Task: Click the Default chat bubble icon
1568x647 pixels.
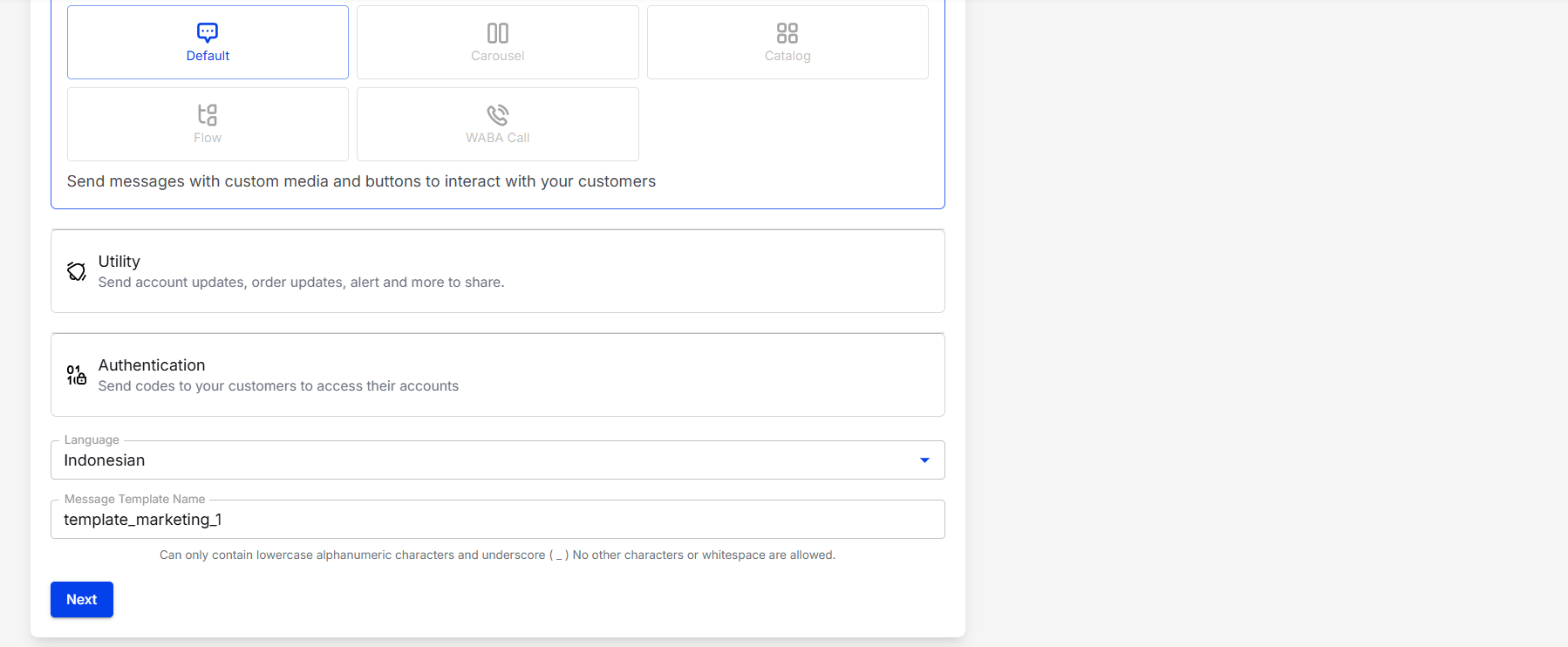Action: [208, 33]
